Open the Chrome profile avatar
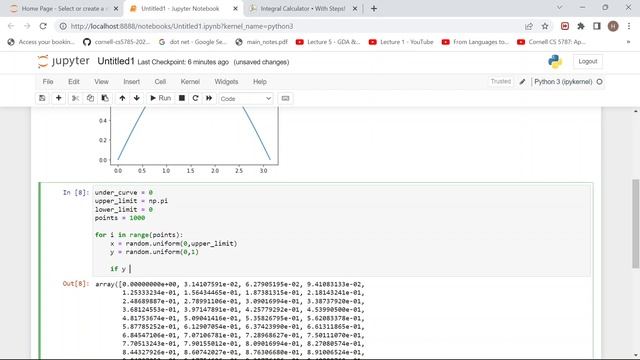This screenshot has height=360, width=640. 613,26
